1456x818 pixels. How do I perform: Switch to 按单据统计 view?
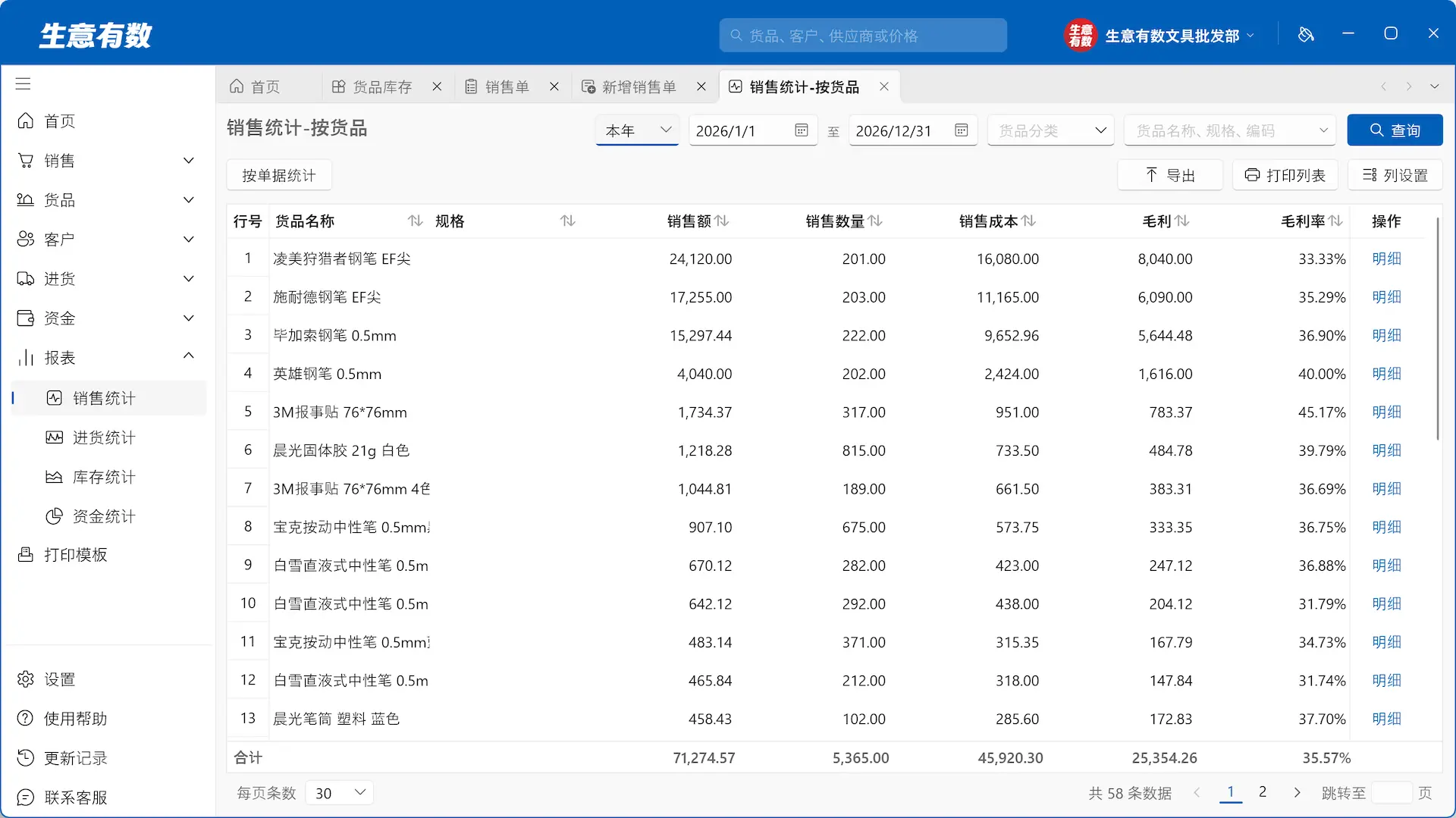(279, 175)
